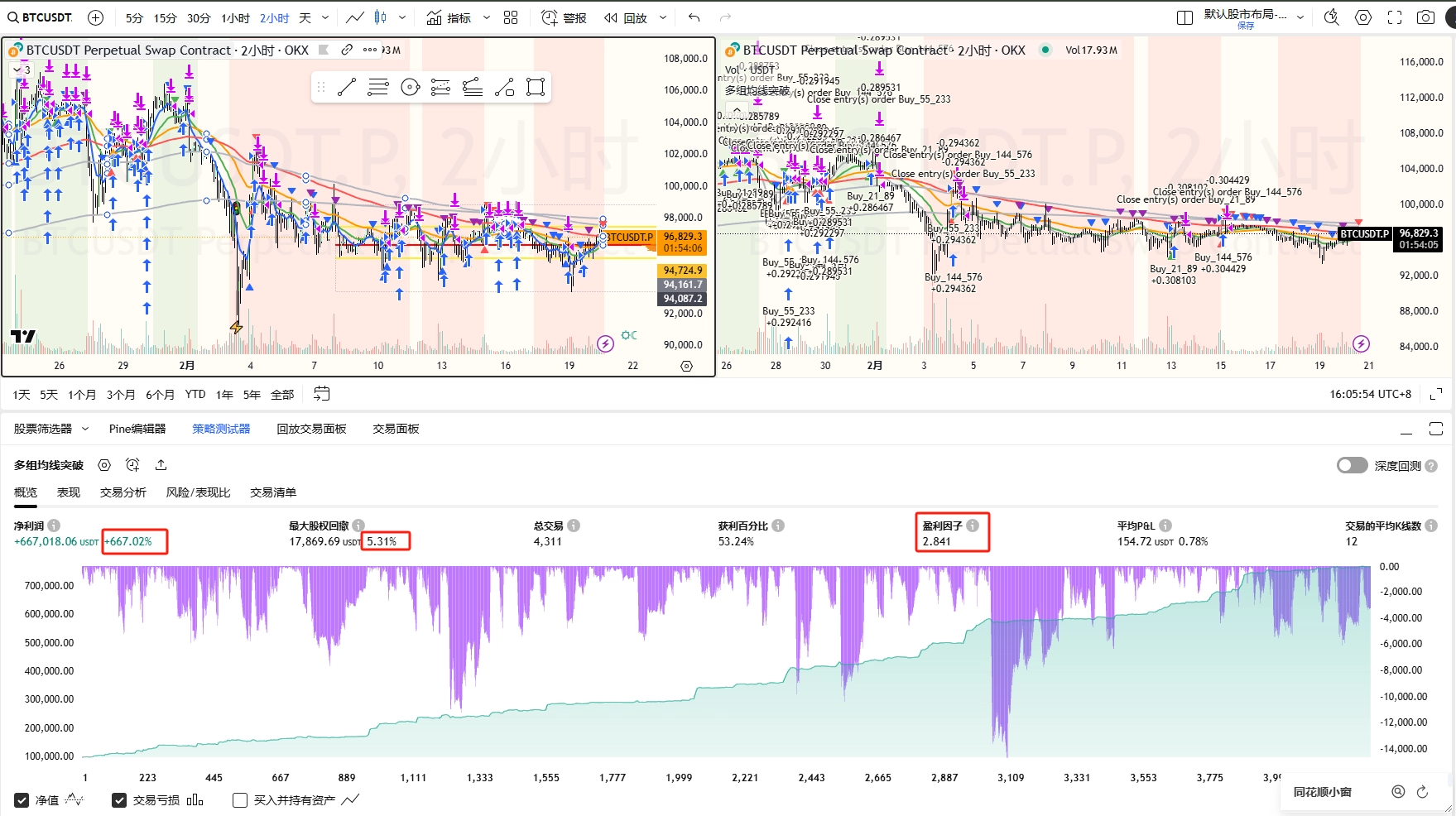Screen dimensions: 1456x816
Task: Maximize the bottom panel
Action: point(1436,429)
